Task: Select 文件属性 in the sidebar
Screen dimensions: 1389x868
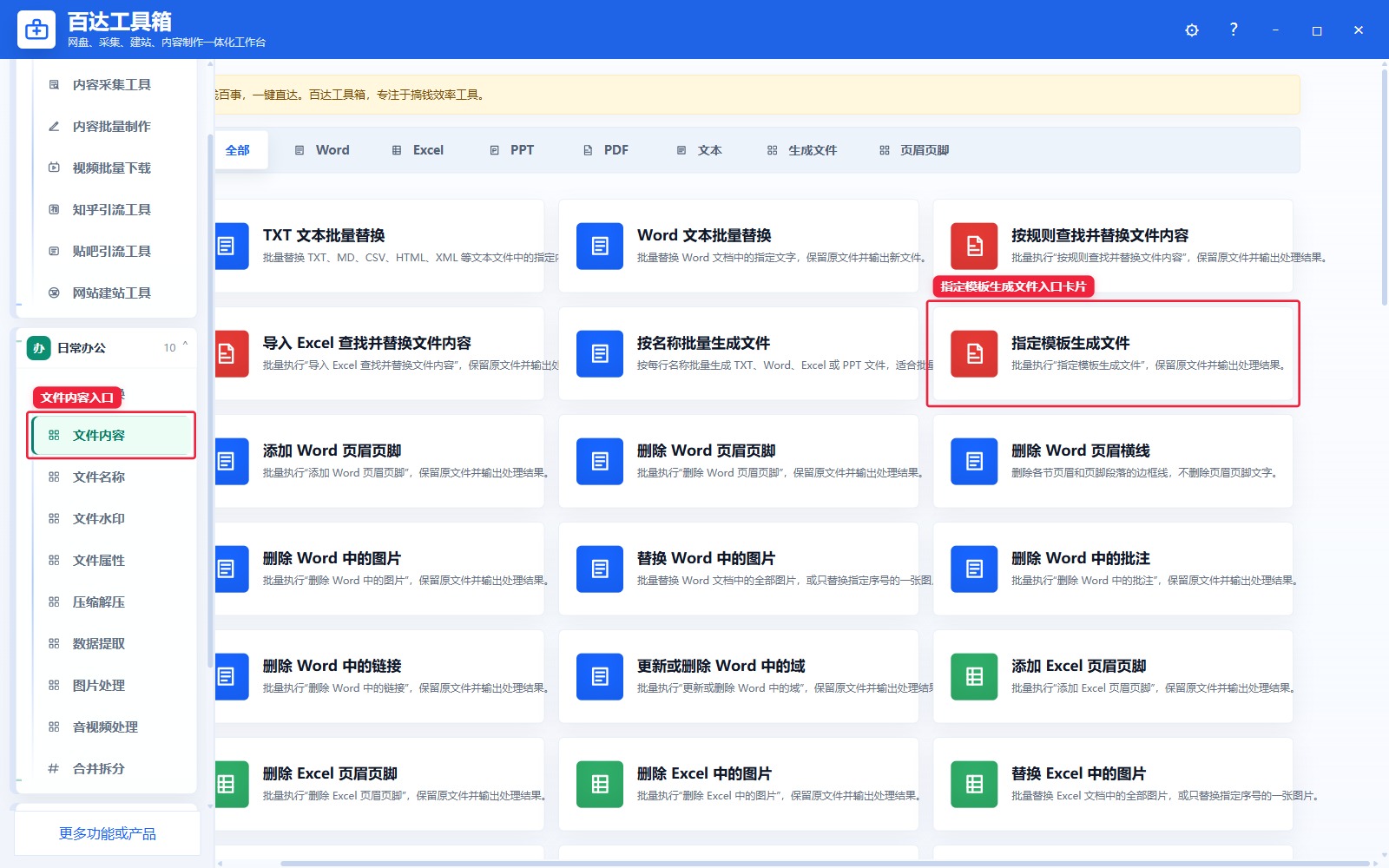Action: (111, 561)
